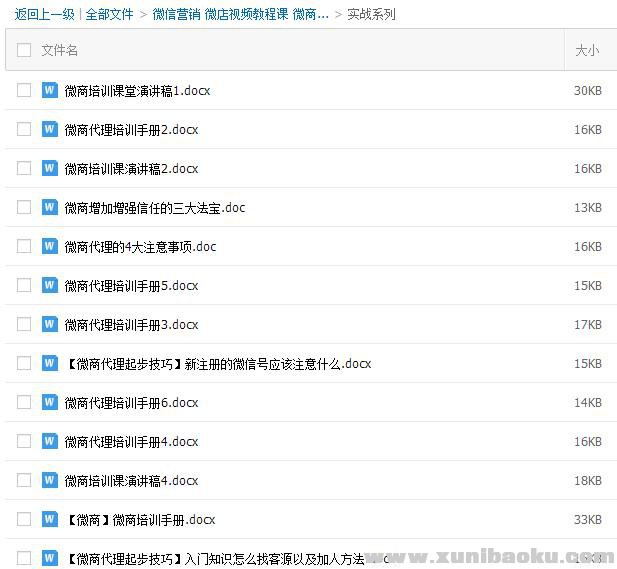Image resolution: width=617 pixels, height=569 pixels.
Task: Click the 实战系列 current folder label
Action: click(x=371, y=14)
